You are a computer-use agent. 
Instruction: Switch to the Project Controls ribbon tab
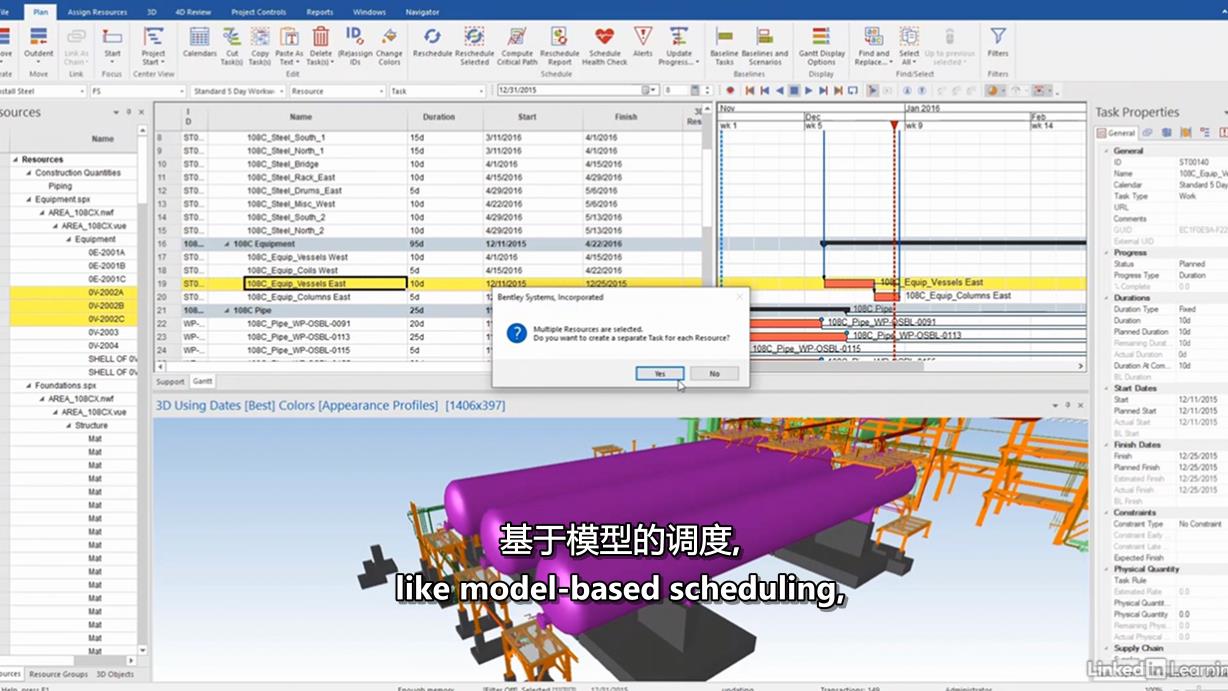(258, 12)
